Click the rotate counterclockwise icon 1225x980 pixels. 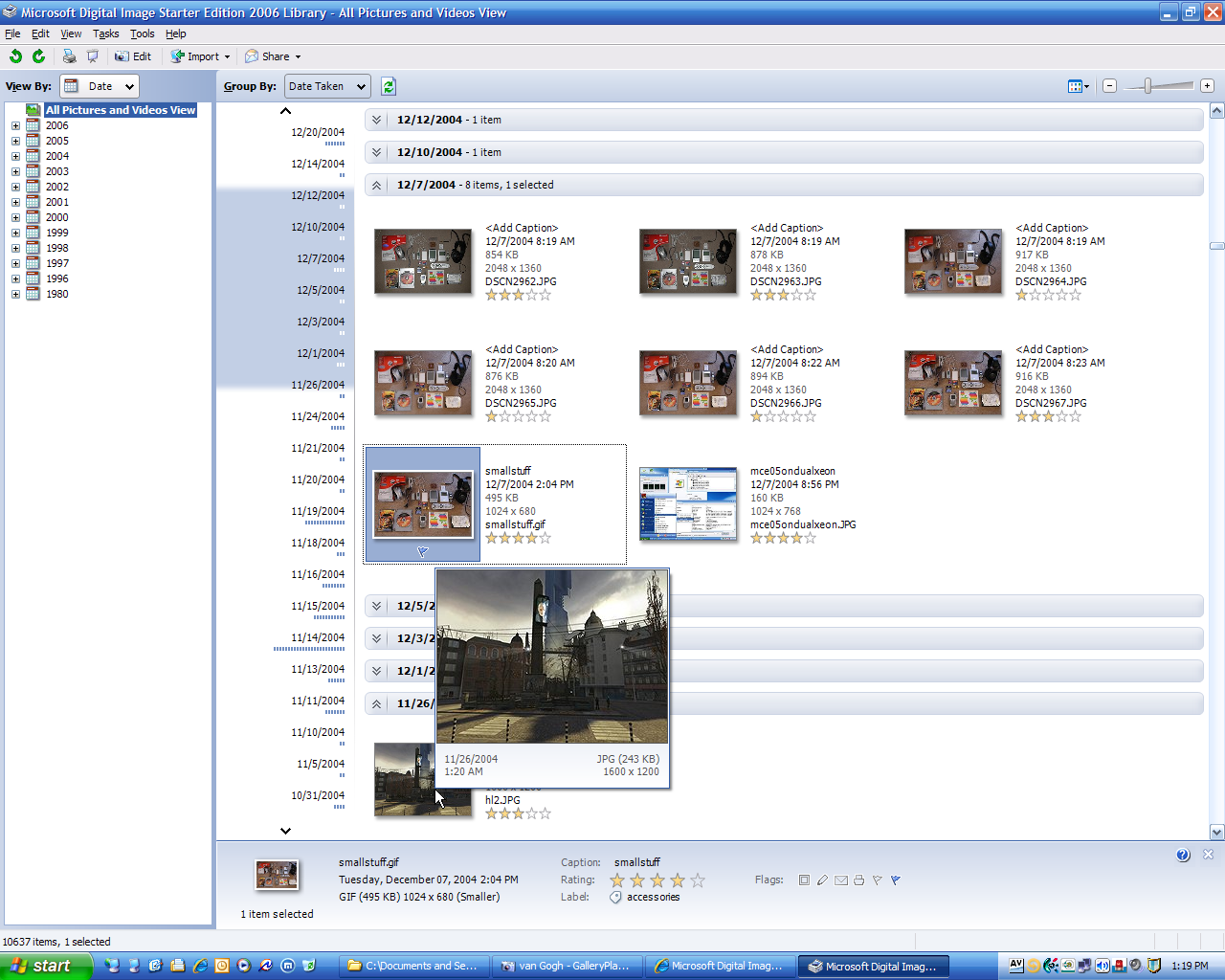[15, 56]
